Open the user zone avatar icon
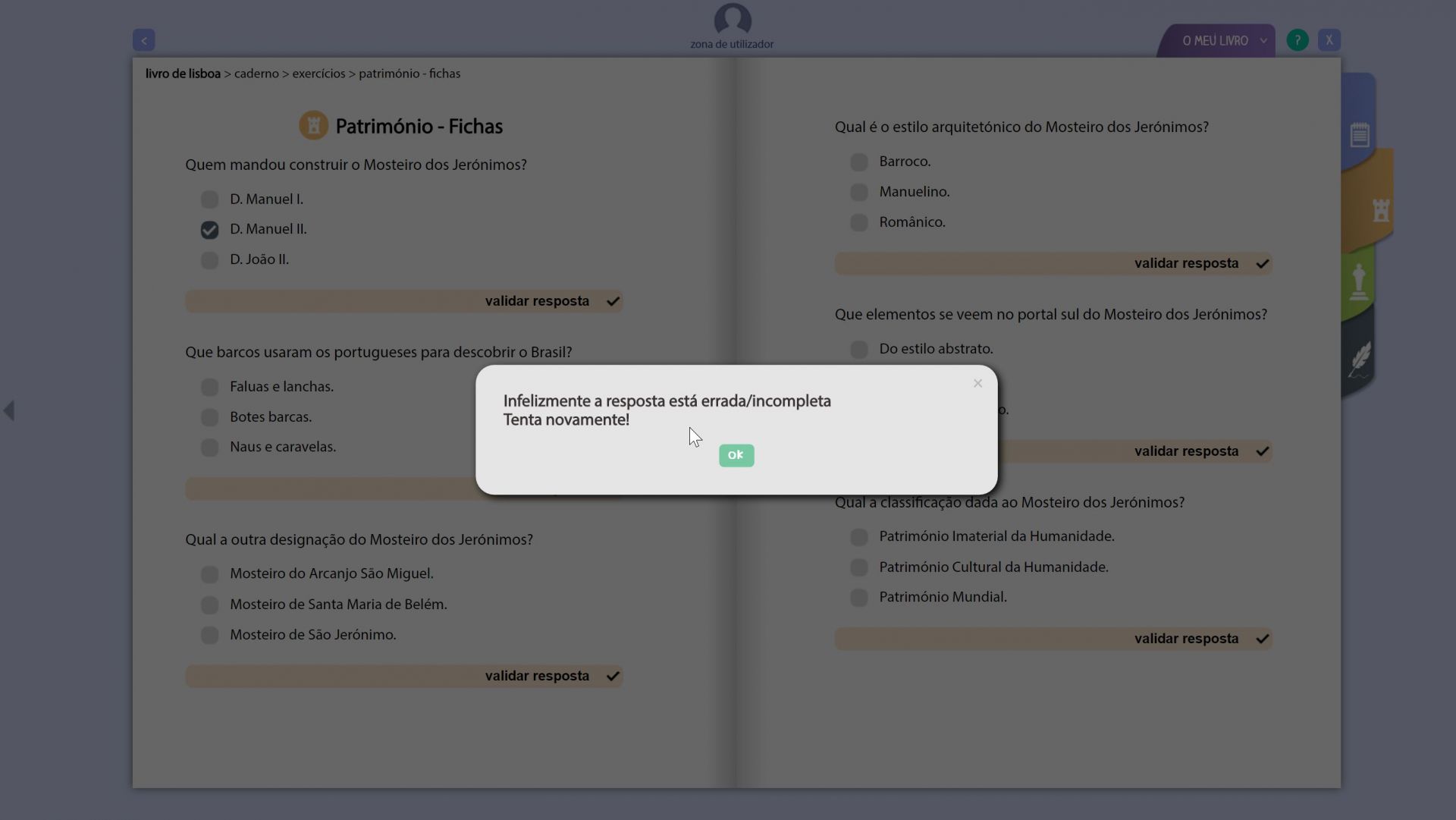Viewport: 1456px width, 820px height. point(732,20)
